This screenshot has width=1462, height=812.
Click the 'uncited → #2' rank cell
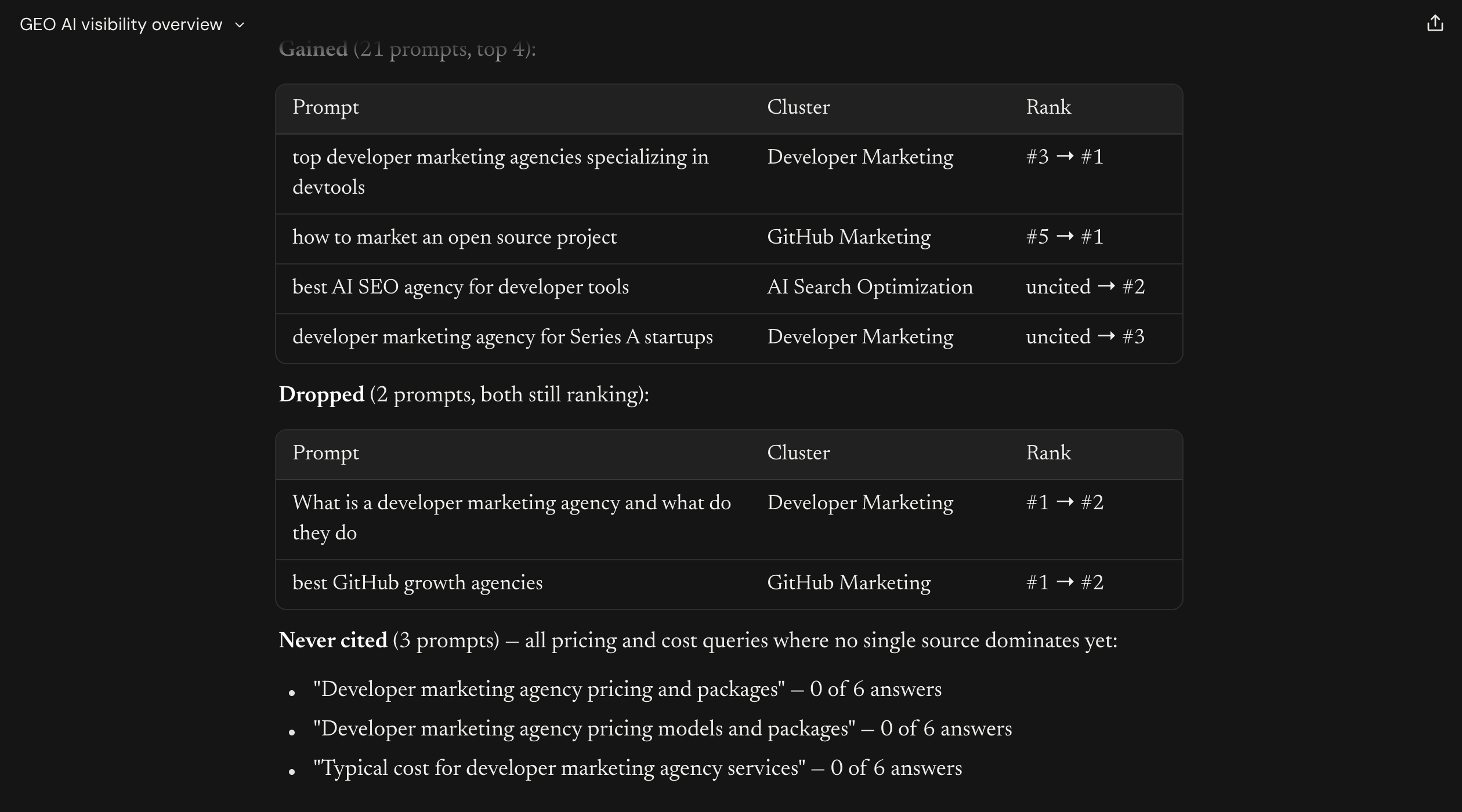coord(1085,287)
